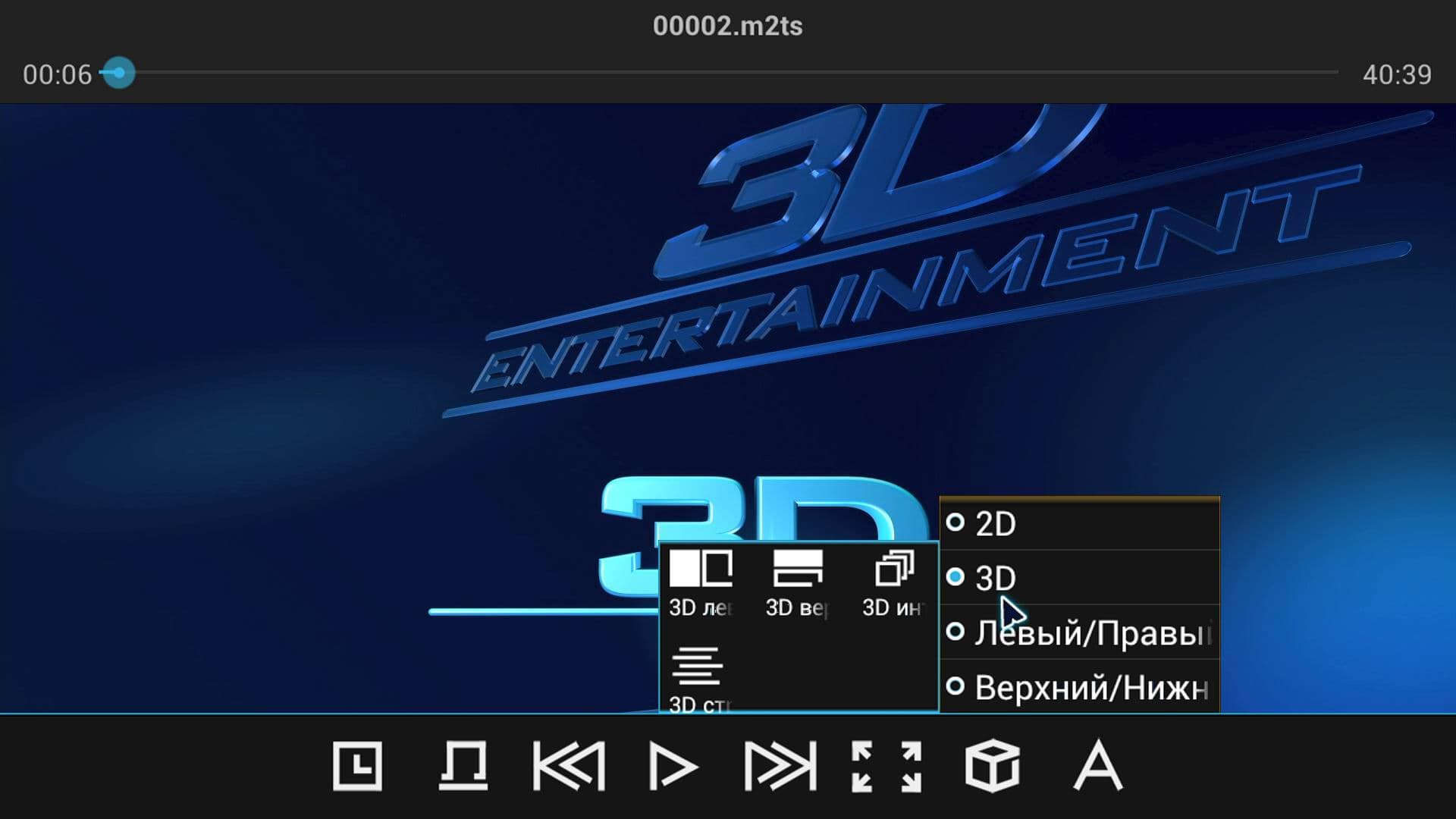1456x819 pixels.
Task: Skip to the previous track
Action: coord(569,766)
